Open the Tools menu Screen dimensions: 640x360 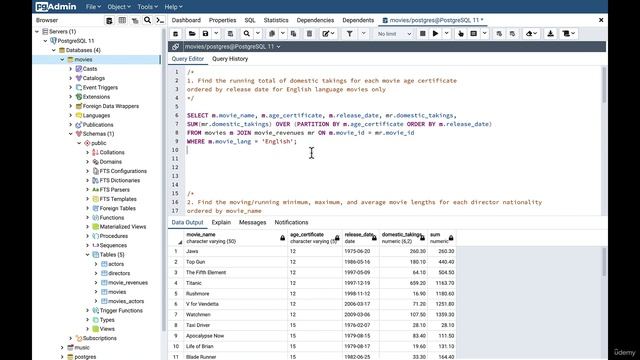(x=147, y=7)
